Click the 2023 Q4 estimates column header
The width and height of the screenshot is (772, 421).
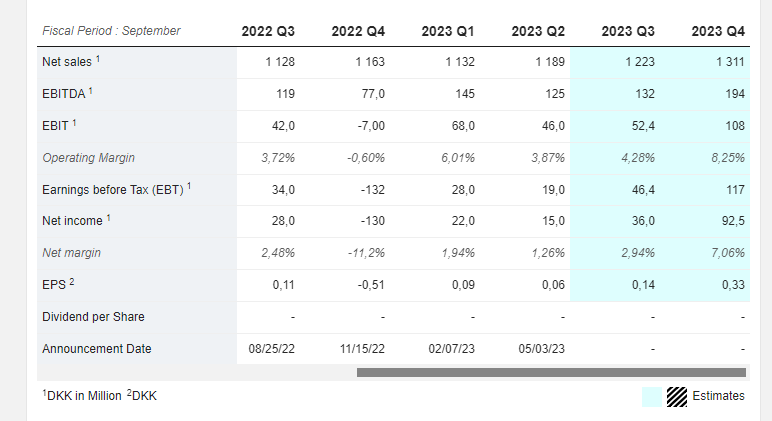[x=718, y=31]
